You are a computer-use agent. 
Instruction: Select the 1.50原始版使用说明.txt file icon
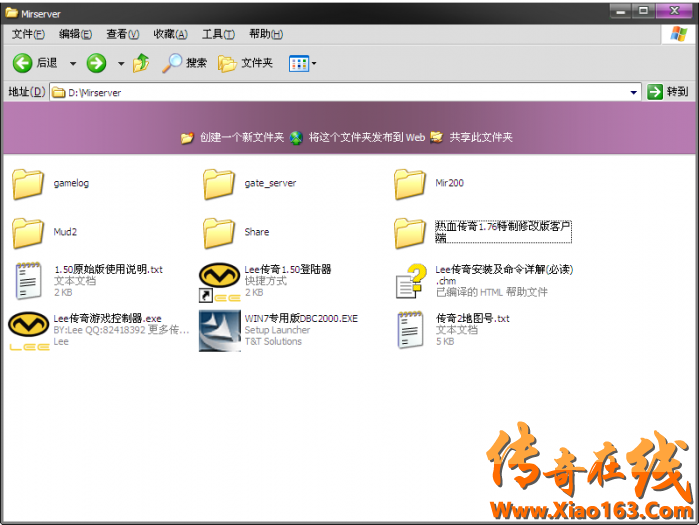tap(28, 281)
